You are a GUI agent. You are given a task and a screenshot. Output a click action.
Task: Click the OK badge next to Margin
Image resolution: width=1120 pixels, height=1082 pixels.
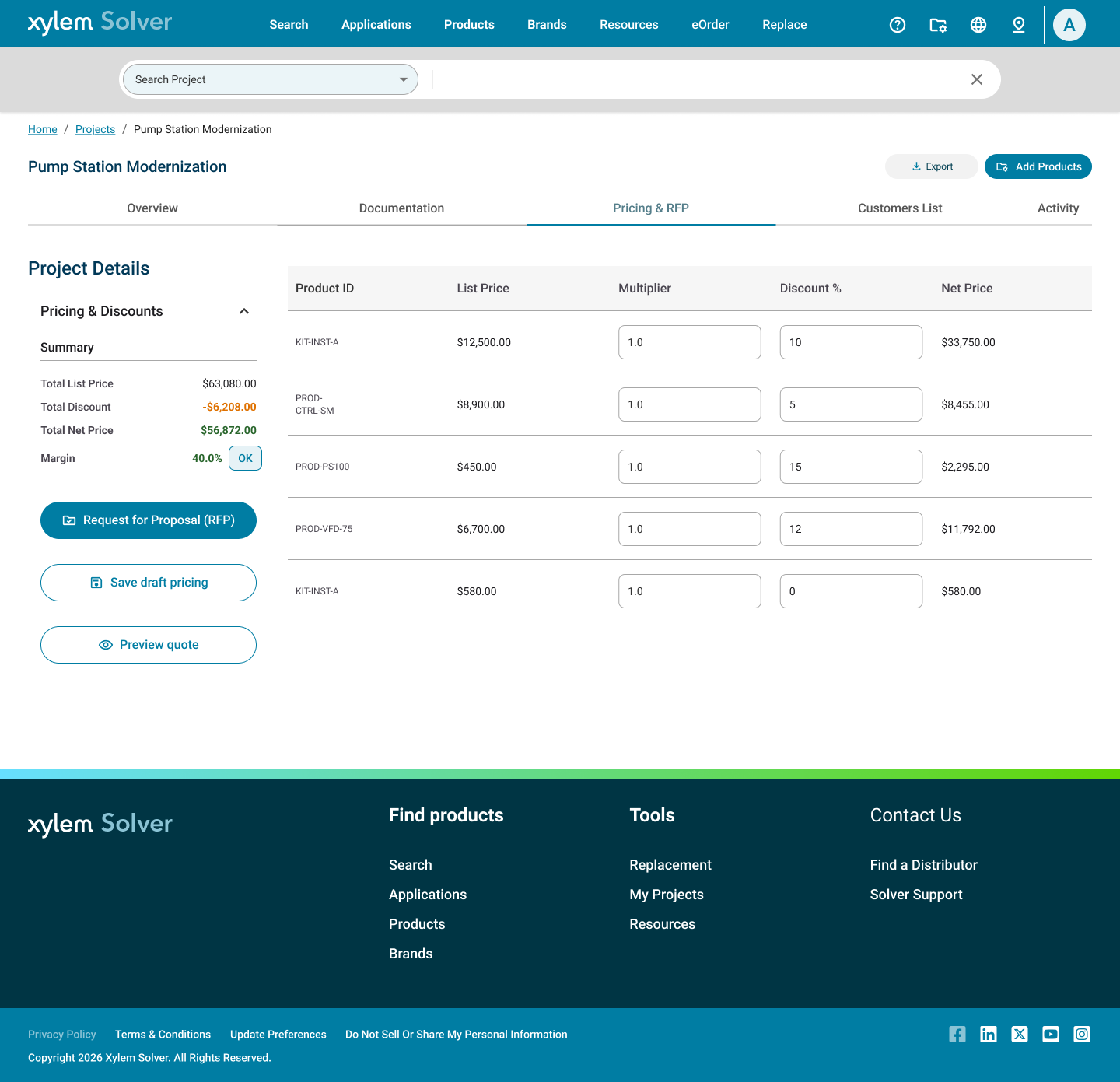245,458
